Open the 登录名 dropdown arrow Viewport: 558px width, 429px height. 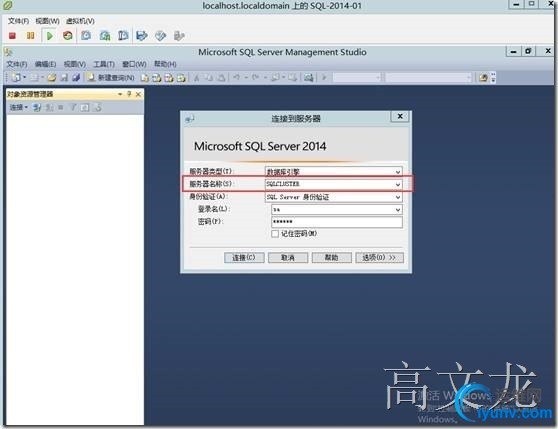click(398, 210)
